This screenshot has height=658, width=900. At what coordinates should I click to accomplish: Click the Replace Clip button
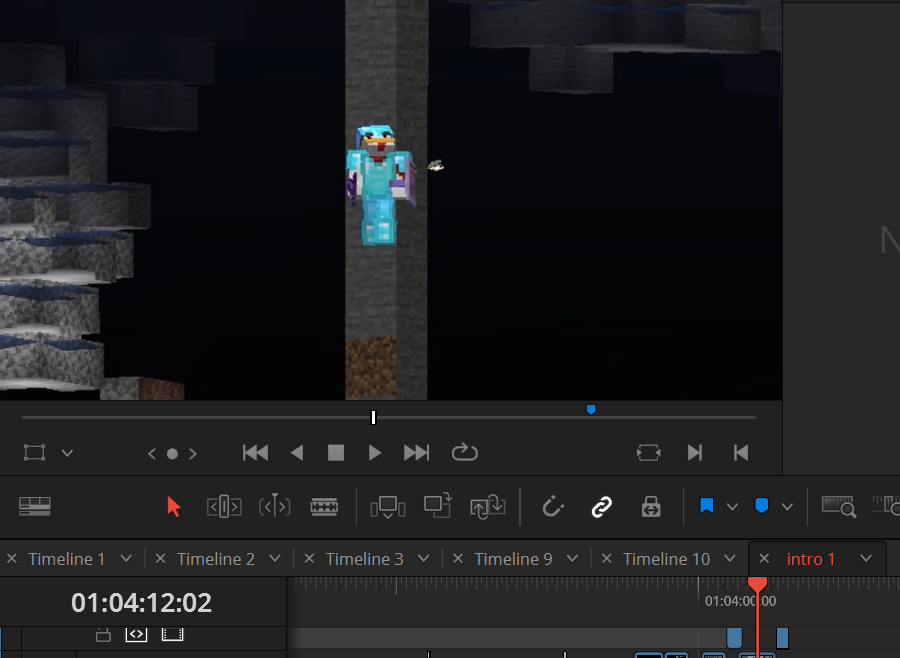point(487,507)
